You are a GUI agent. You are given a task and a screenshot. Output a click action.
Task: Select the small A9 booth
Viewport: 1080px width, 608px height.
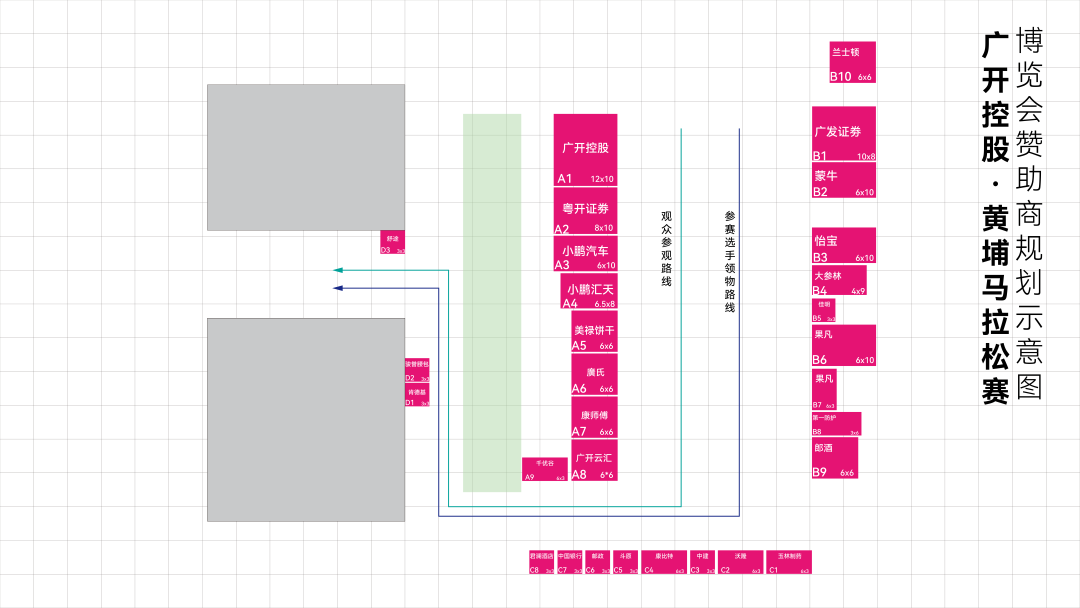click(x=545, y=469)
